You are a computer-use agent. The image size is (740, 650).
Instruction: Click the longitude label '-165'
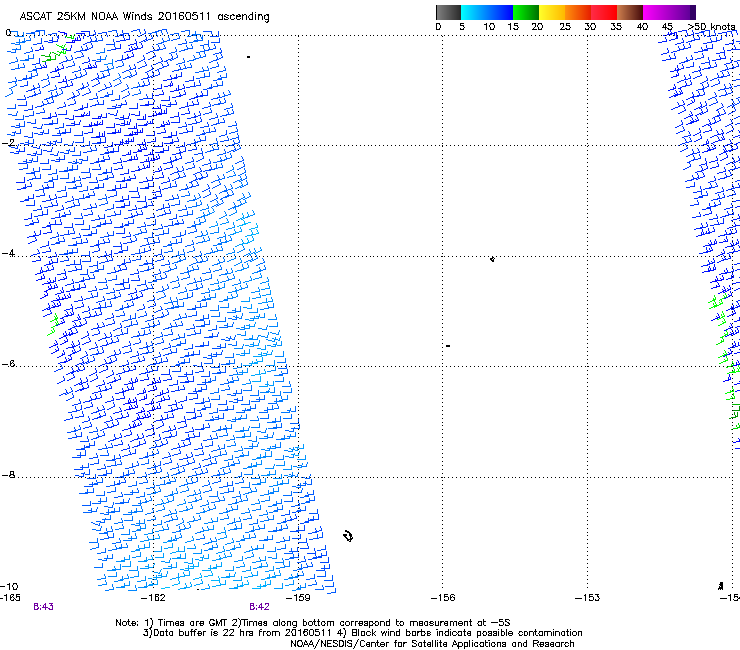pos(10,598)
